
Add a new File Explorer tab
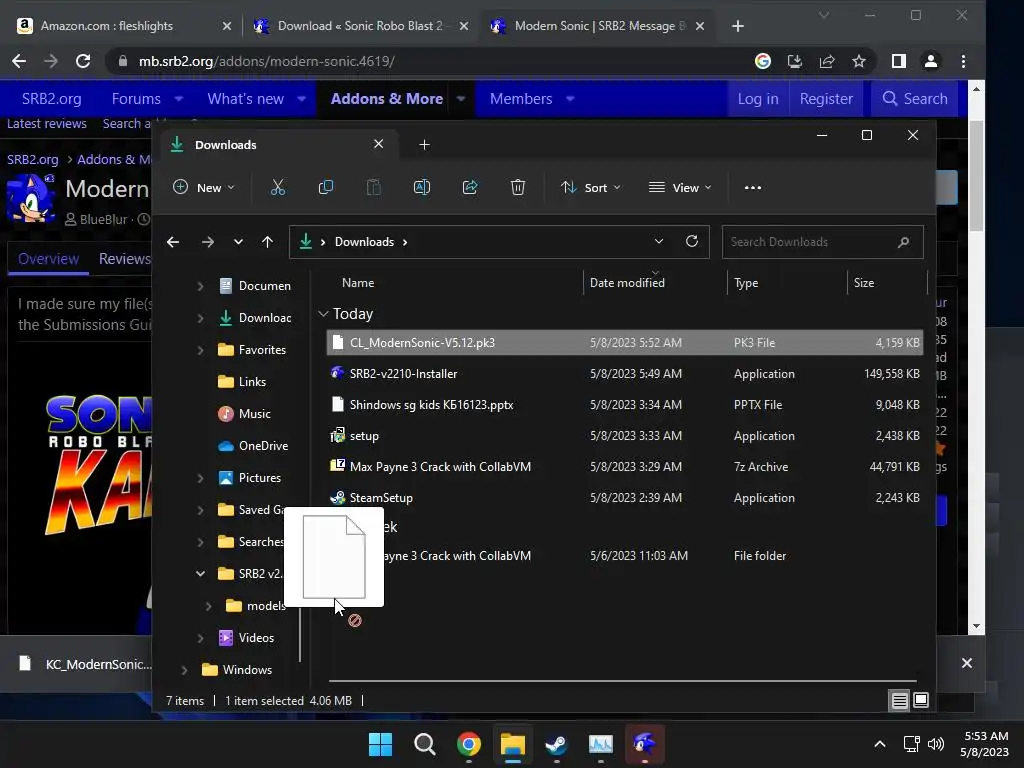point(424,145)
